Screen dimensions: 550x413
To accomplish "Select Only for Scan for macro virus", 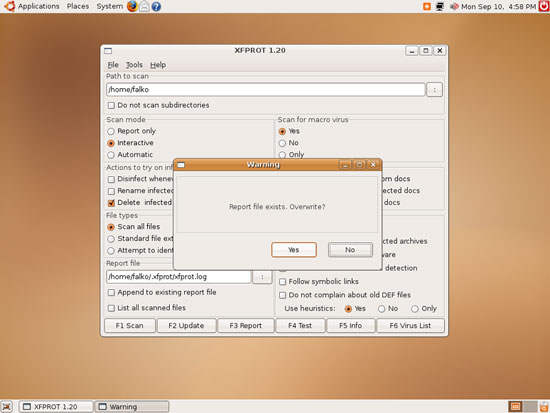I will tap(282, 155).
